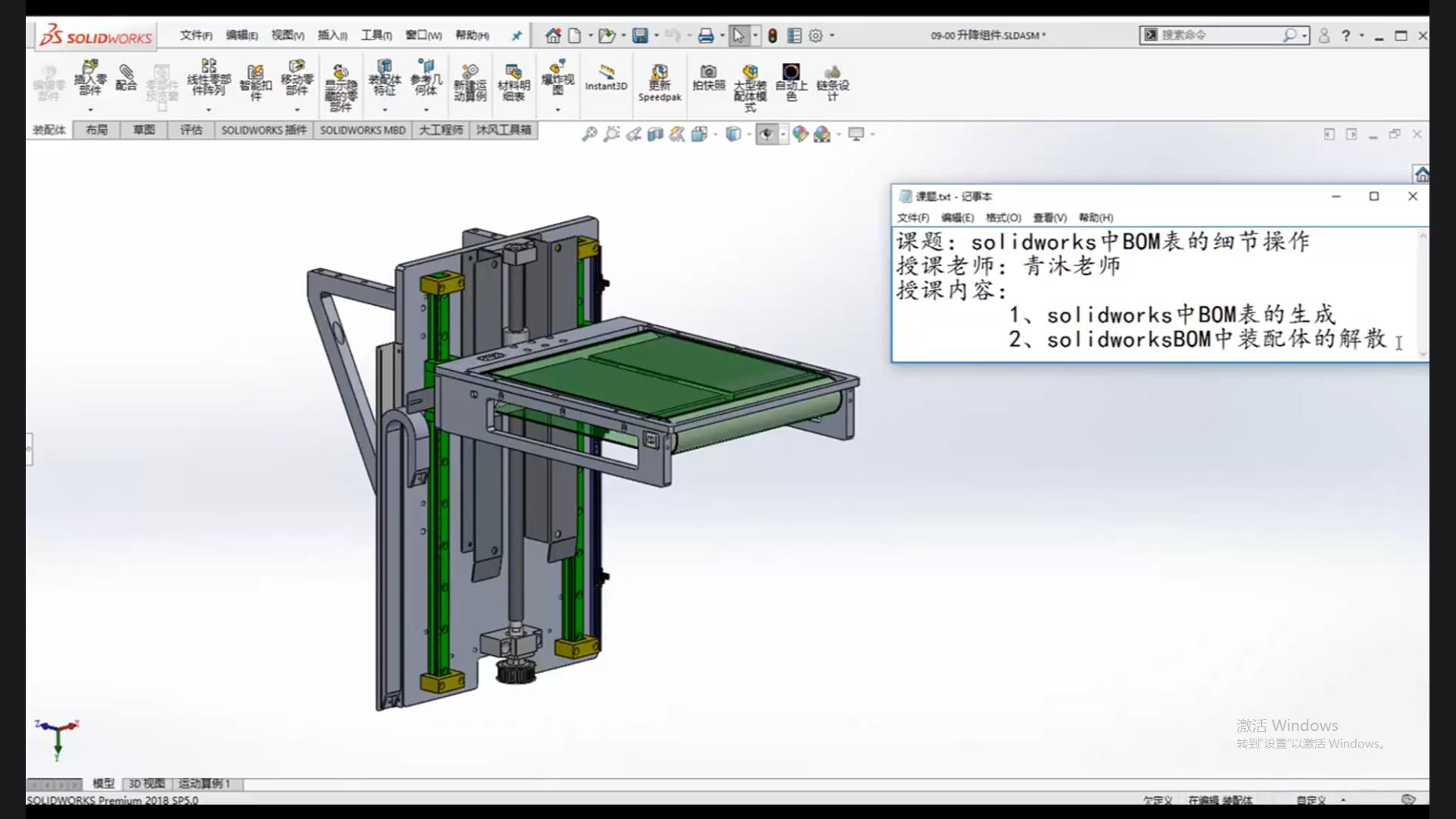Click Notepad vertical scrollbar
The width and height of the screenshot is (1456, 819).
[1423, 295]
